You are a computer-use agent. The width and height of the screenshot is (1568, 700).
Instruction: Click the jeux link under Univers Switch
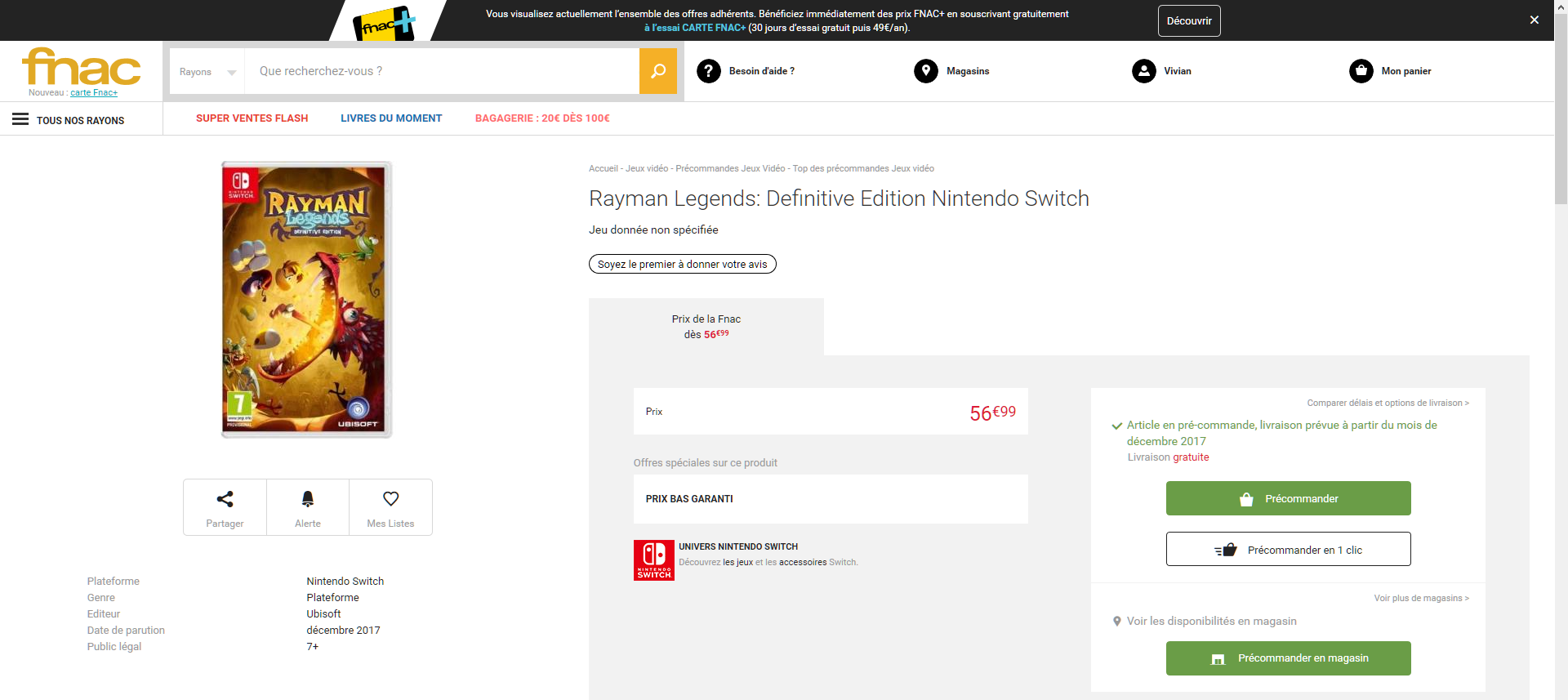[x=737, y=562]
